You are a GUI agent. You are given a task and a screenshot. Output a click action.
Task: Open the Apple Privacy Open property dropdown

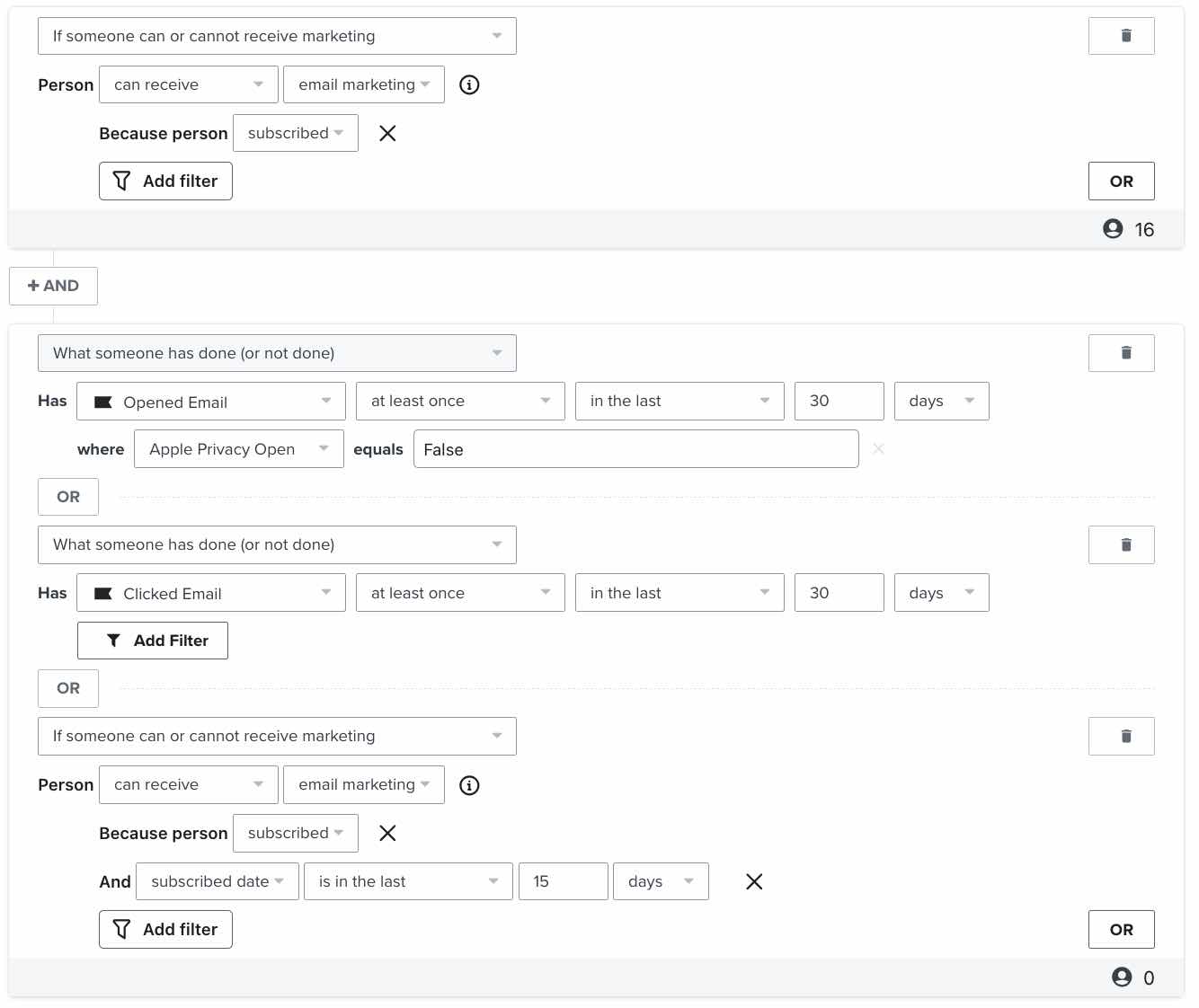click(x=239, y=449)
